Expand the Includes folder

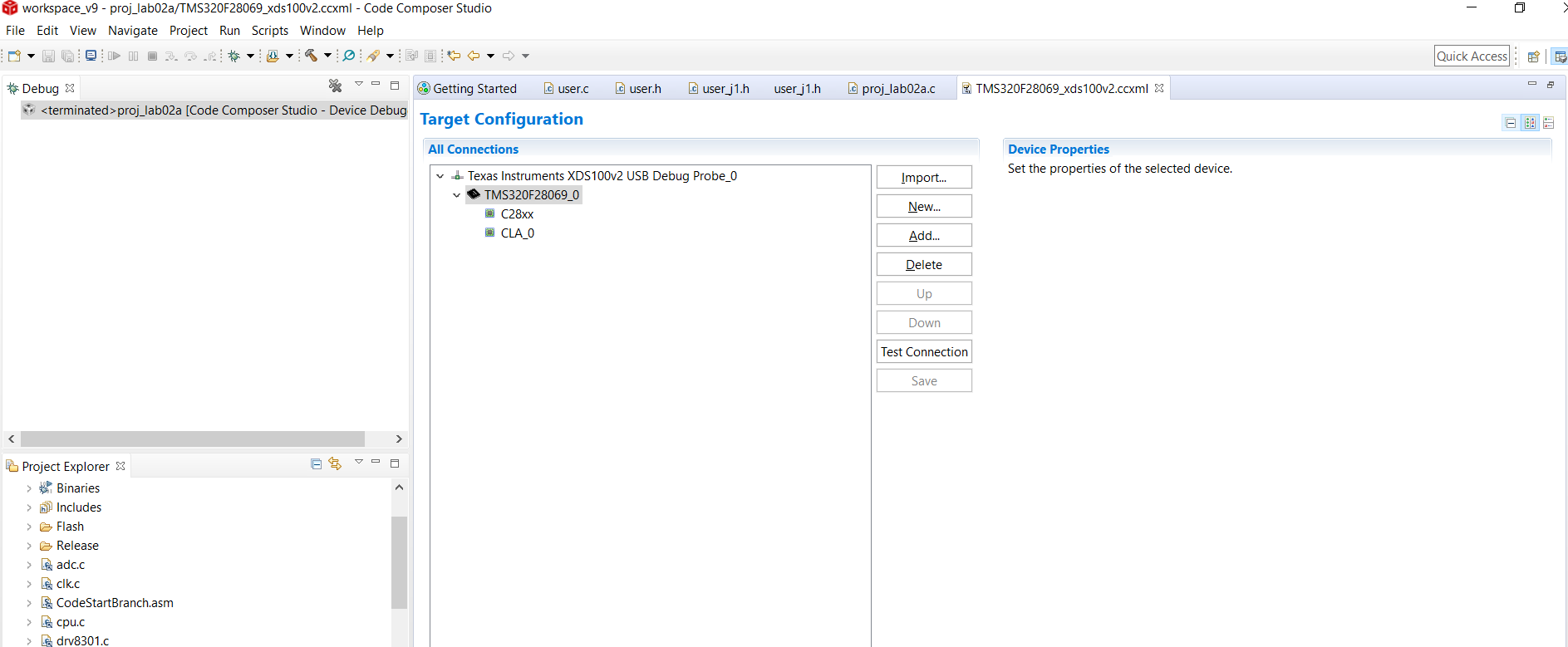[29, 507]
